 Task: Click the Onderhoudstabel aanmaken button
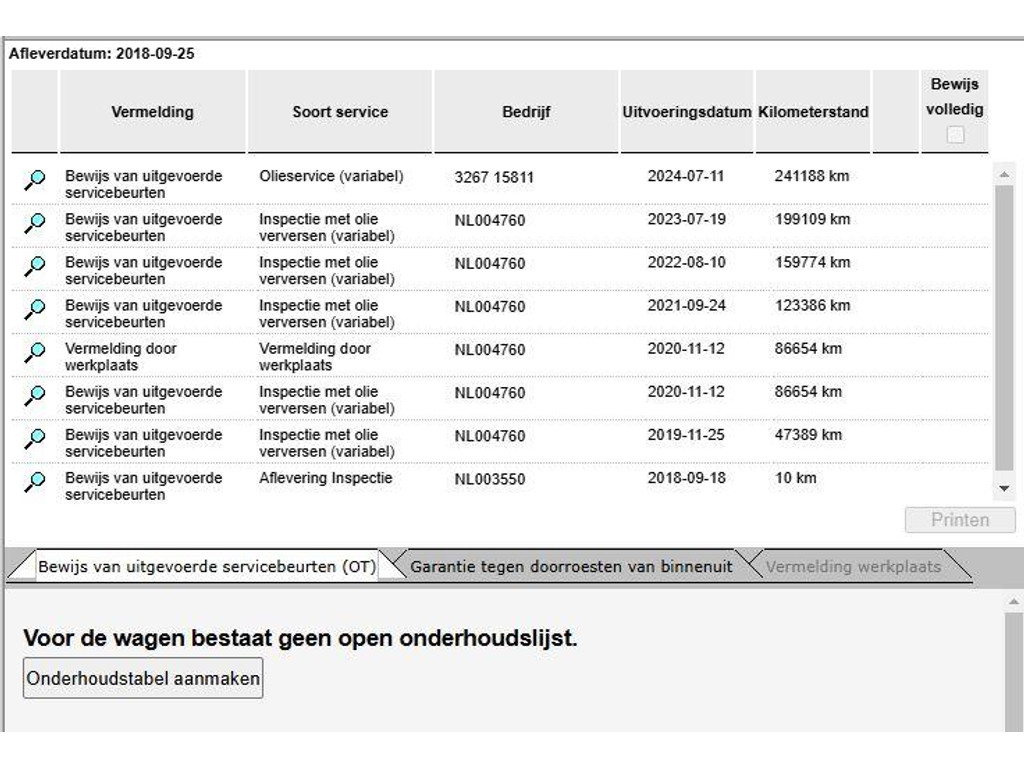pyautogui.click(x=143, y=678)
